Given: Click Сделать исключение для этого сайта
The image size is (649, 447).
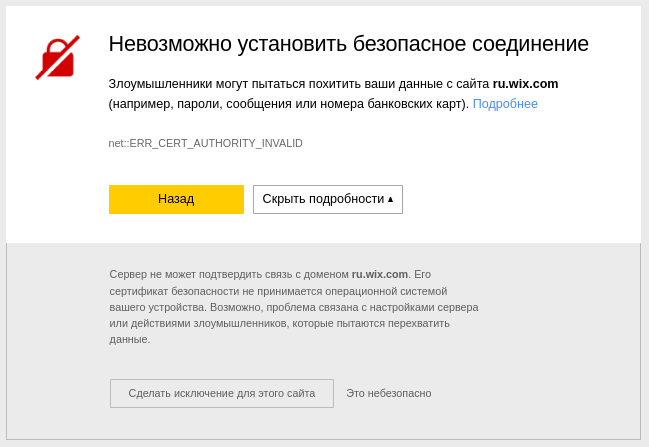Looking at the screenshot, I should (222, 393).
